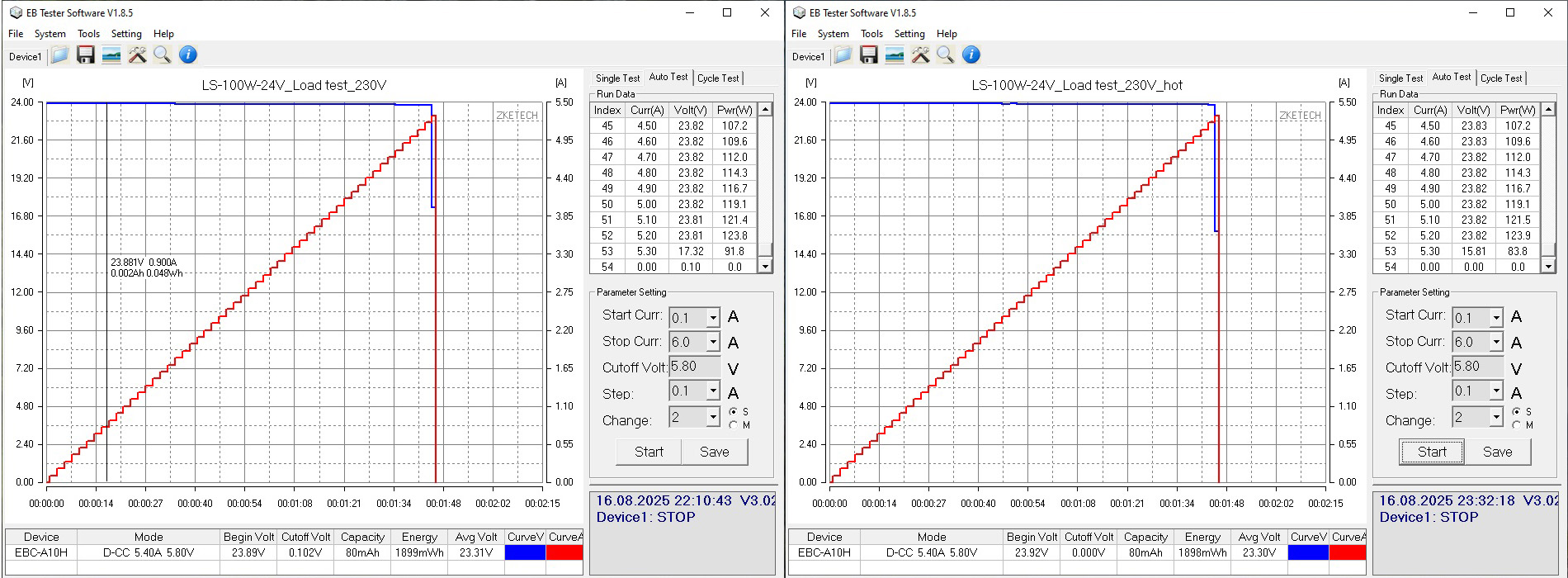Click the open folder icon in the left window toolbar

(x=59, y=55)
